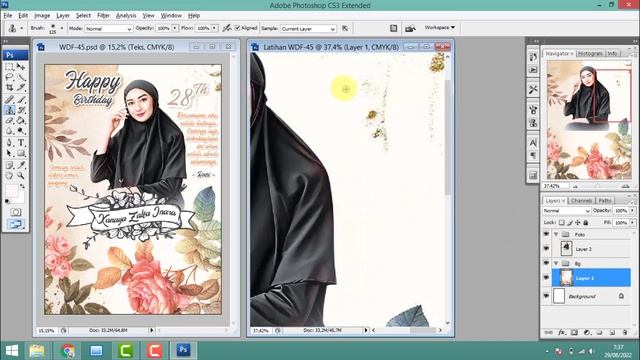
Task: Select the Pen tool
Action: click(9, 142)
